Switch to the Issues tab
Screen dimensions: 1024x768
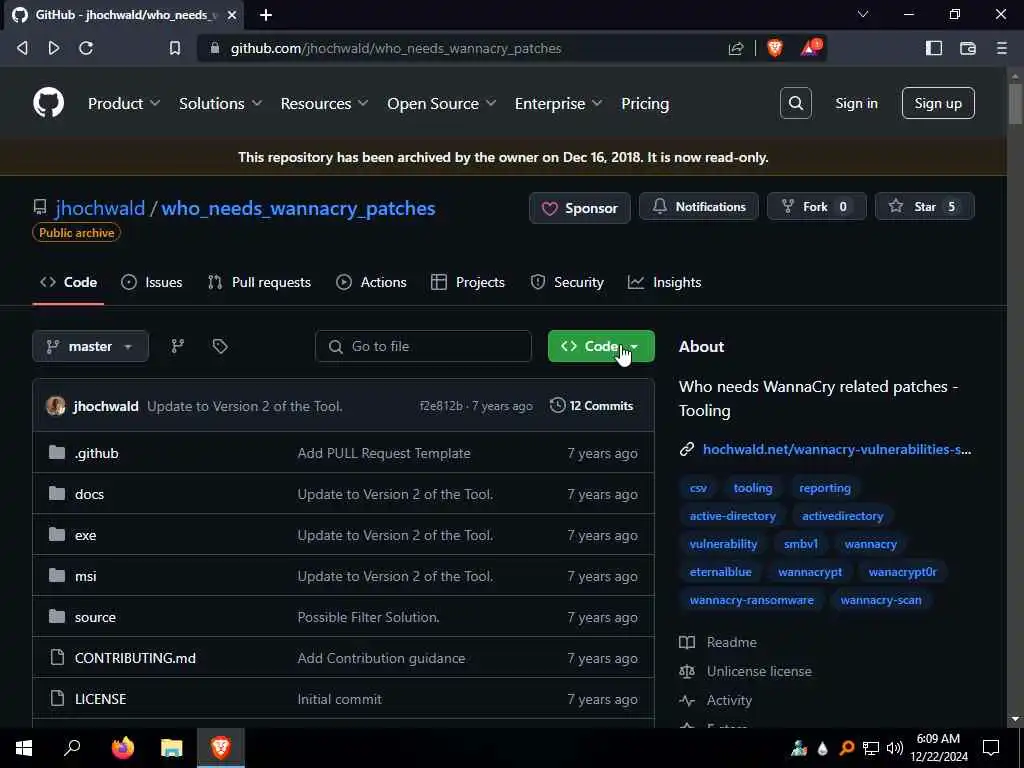(x=152, y=282)
